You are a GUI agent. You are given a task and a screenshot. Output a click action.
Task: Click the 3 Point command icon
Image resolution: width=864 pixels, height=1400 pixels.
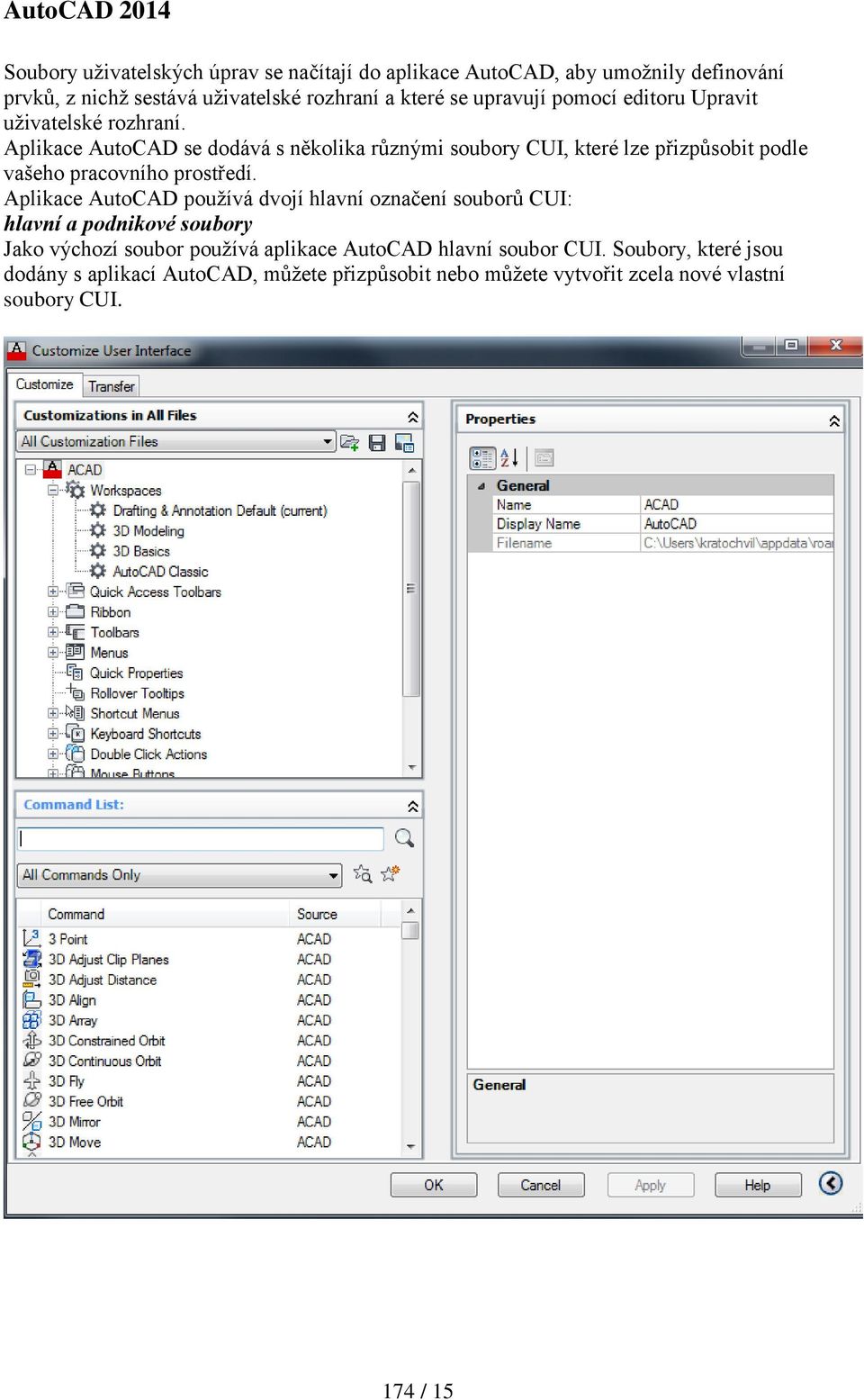point(31,938)
